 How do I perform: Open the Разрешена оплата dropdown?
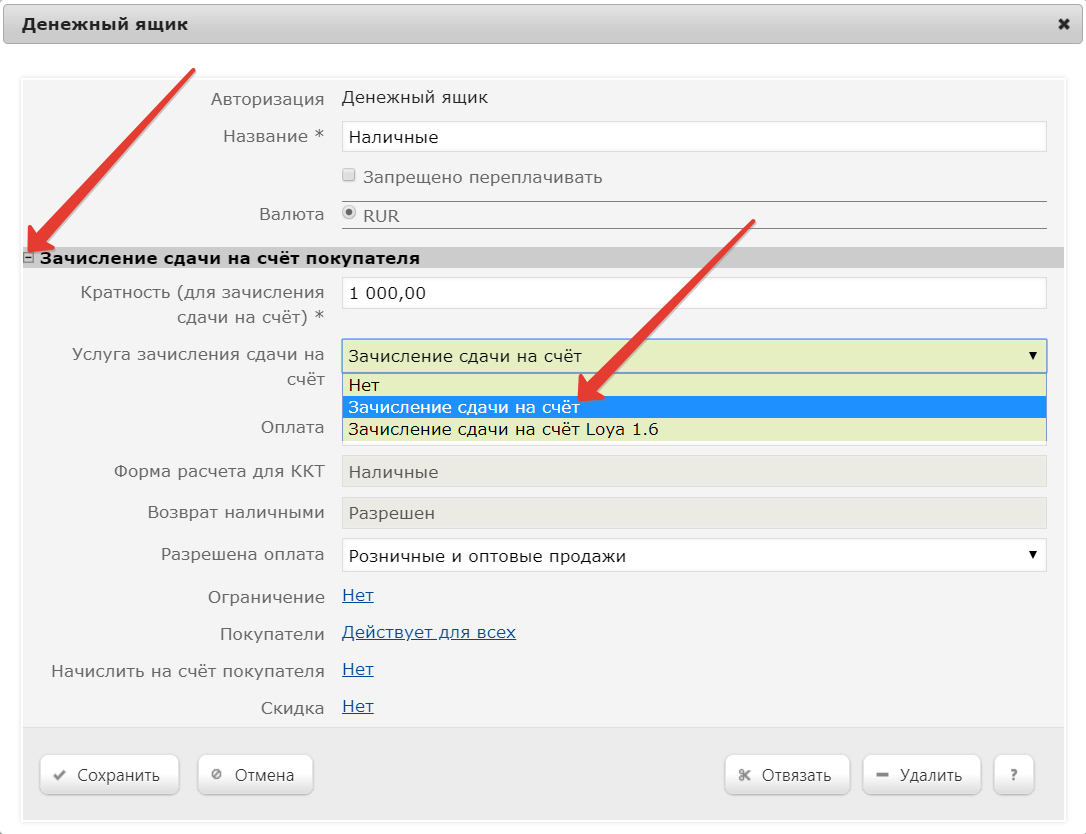(694, 556)
